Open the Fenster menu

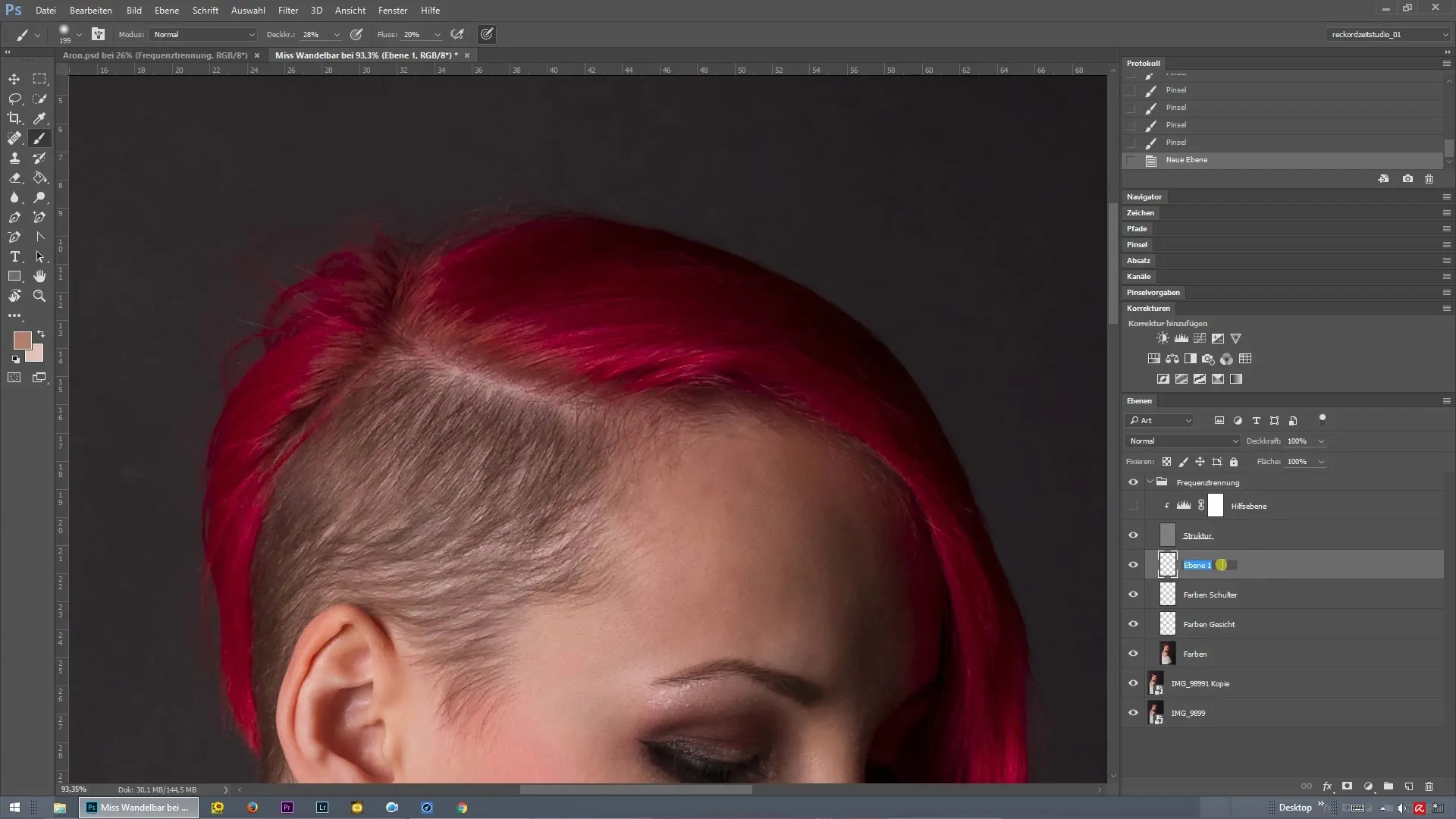click(x=393, y=11)
